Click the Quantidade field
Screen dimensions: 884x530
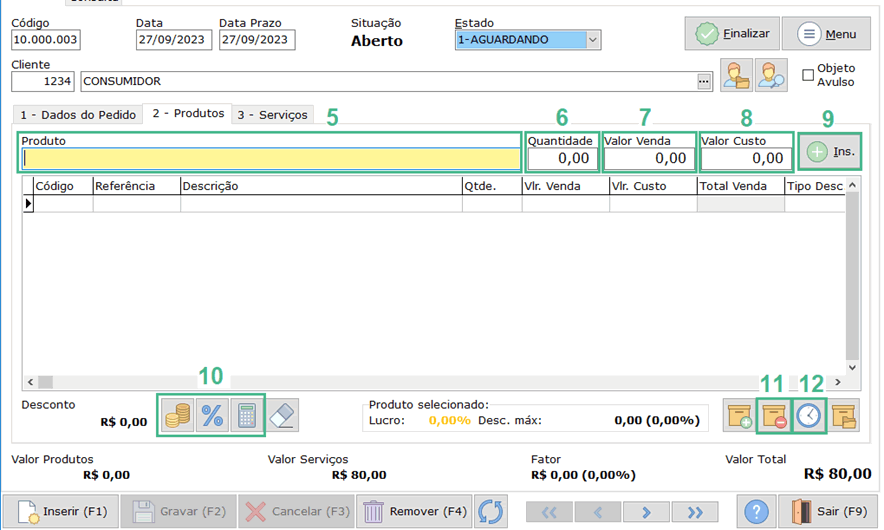pos(562,158)
